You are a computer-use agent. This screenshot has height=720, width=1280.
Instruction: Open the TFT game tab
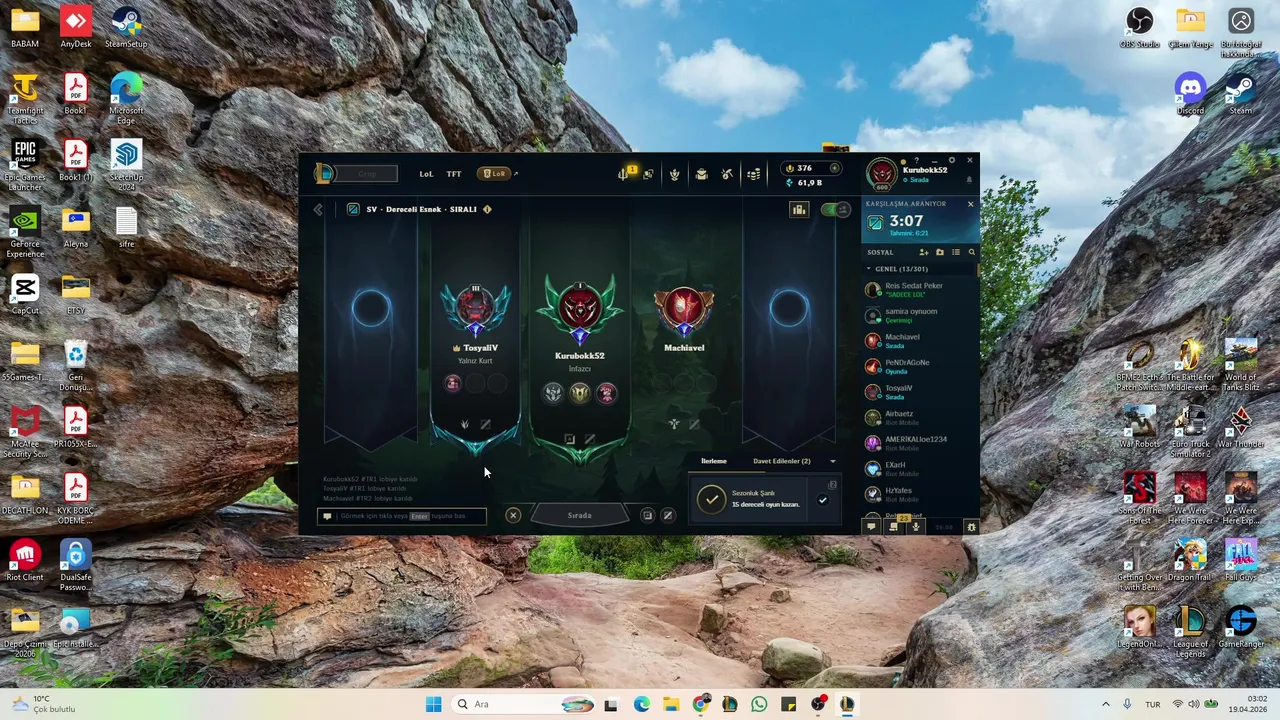click(454, 174)
